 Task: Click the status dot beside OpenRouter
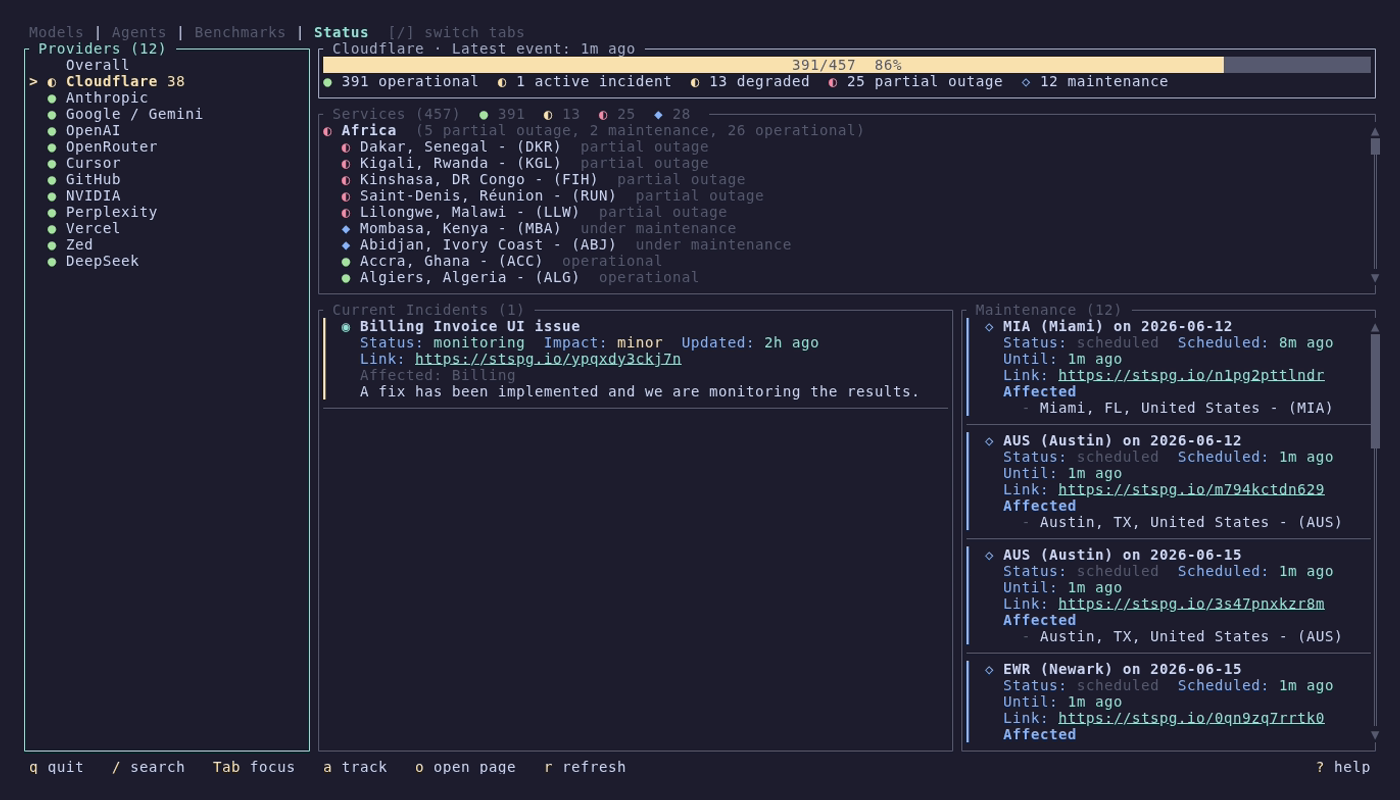52,147
